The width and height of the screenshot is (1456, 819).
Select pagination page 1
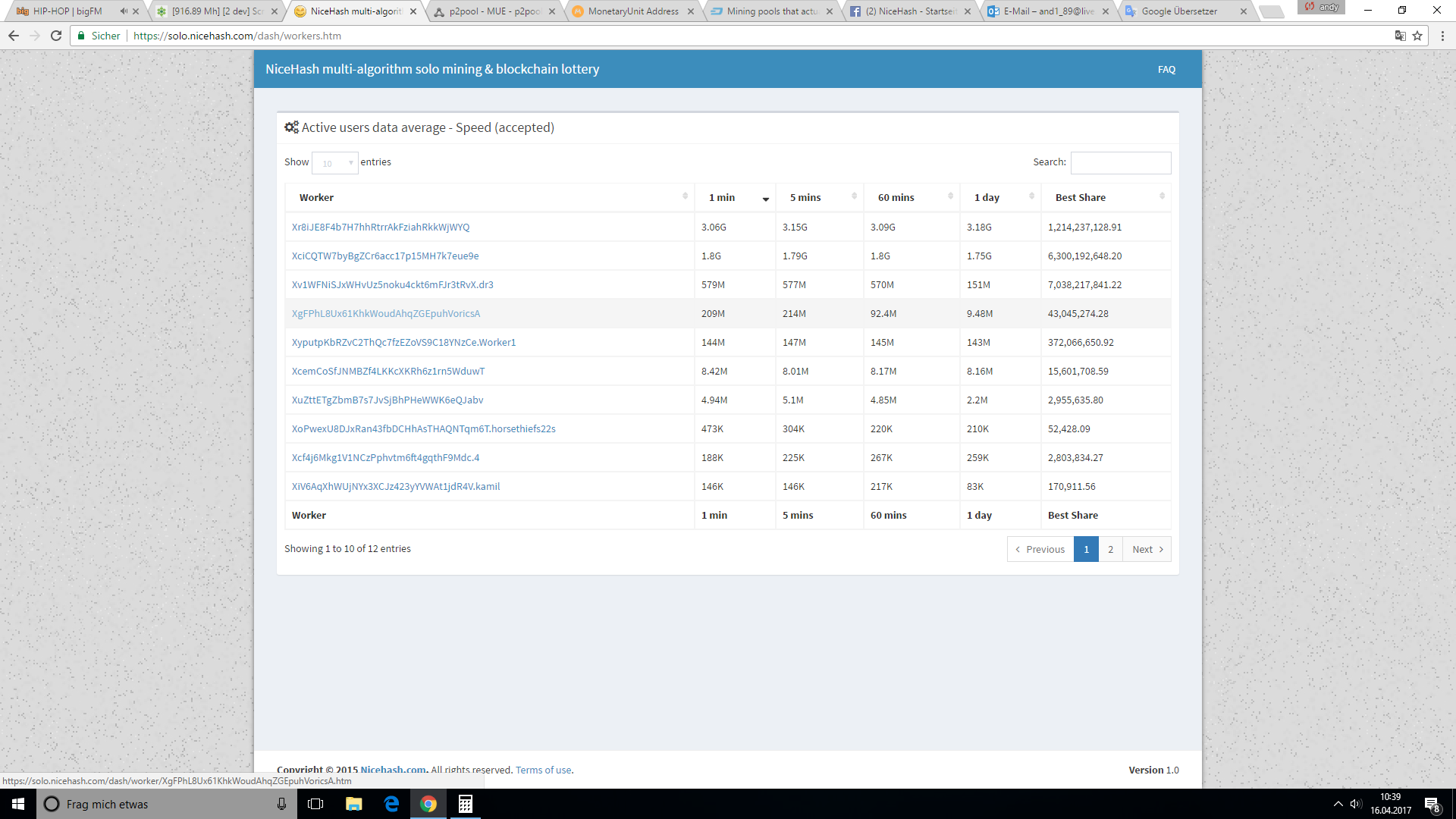[1086, 549]
